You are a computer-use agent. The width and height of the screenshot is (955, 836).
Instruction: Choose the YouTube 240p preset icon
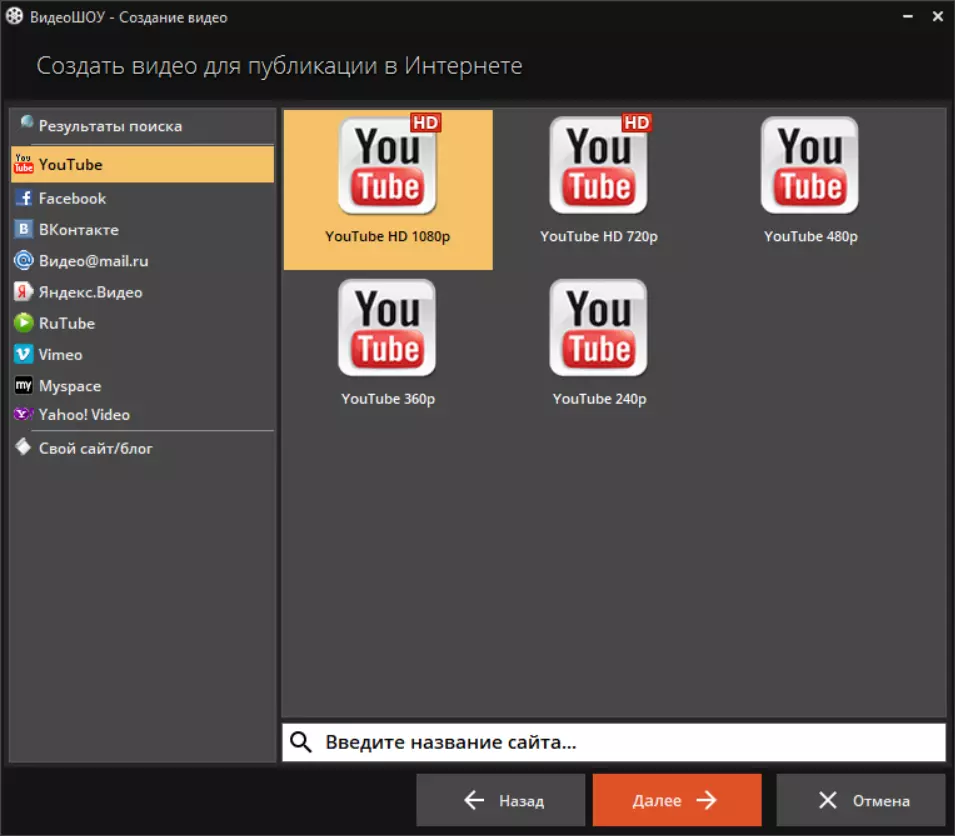pyautogui.click(x=599, y=328)
